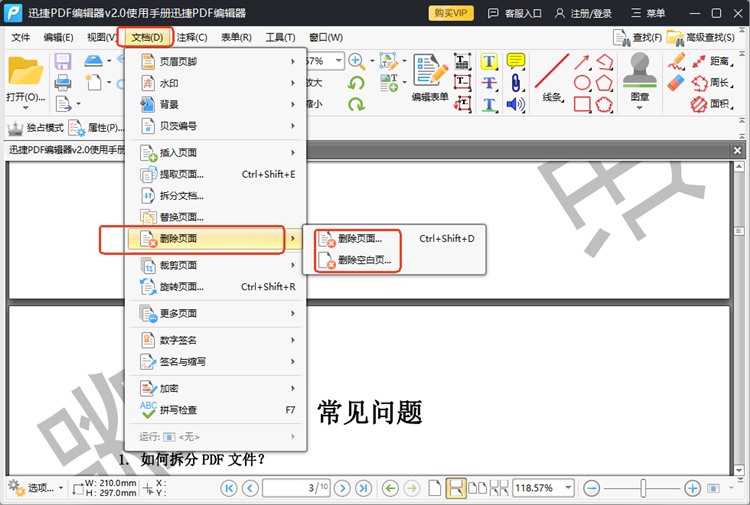Open the 编辑(E) menu
The width and height of the screenshot is (750, 505).
tap(58, 37)
